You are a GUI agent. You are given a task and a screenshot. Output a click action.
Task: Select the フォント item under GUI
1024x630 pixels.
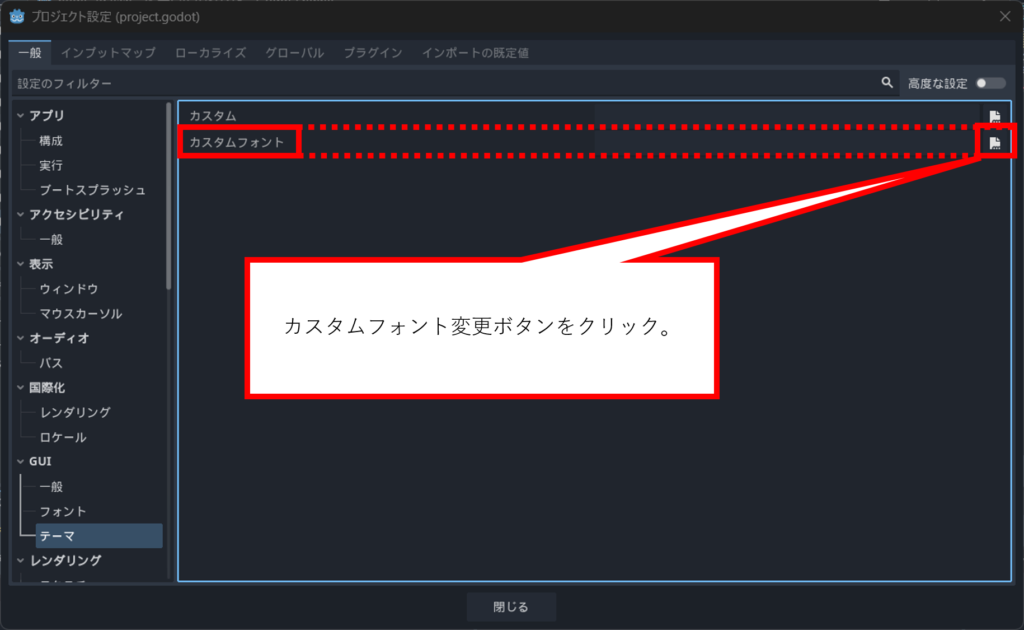click(x=62, y=511)
